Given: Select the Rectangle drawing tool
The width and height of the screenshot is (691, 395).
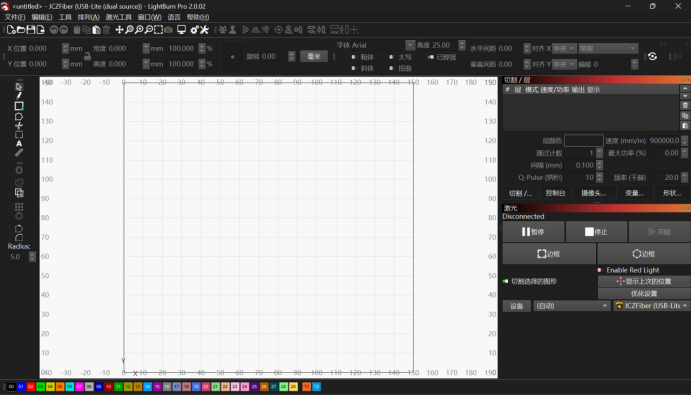Looking at the screenshot, I should click(19, 106).
